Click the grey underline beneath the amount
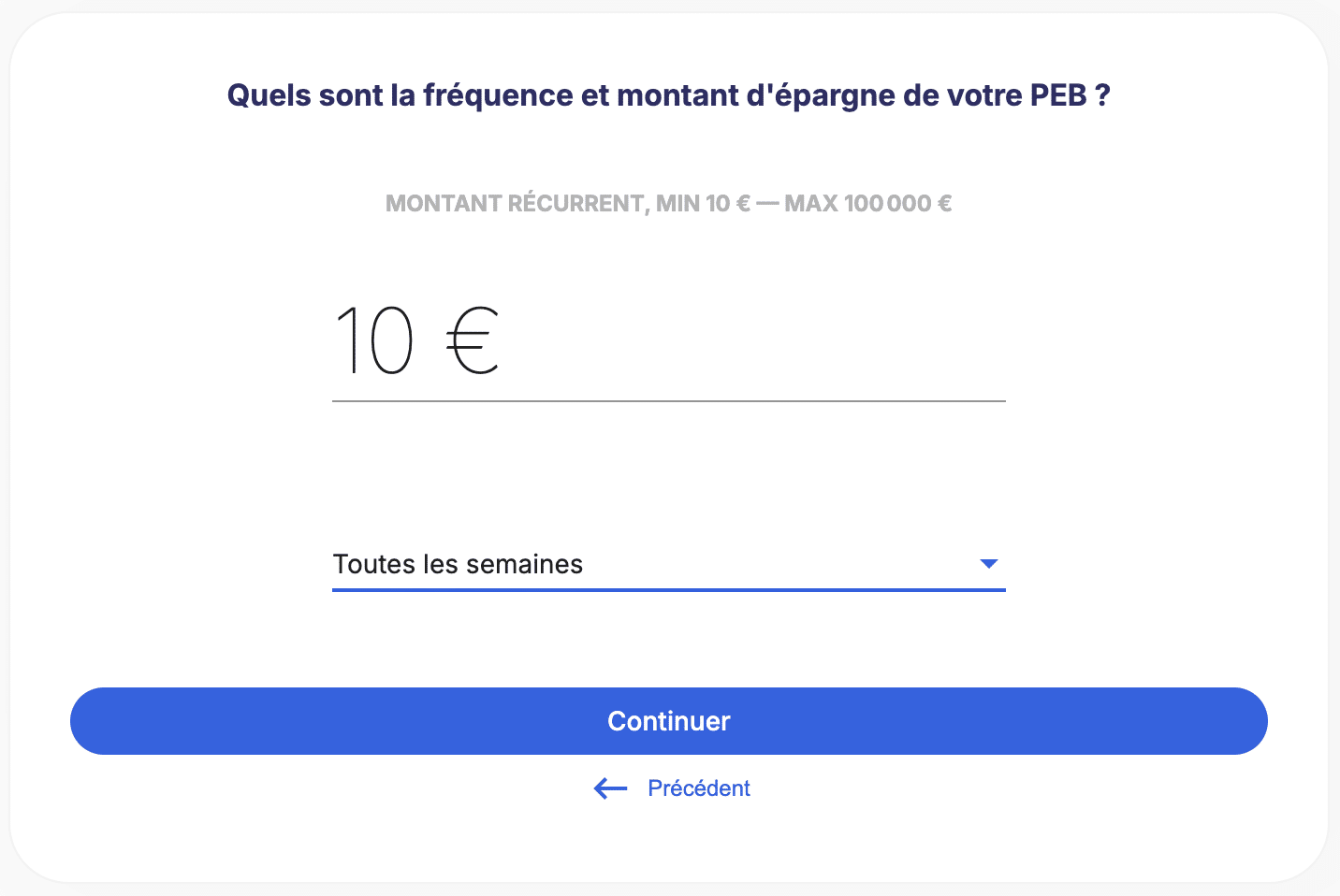The image size is (1340, 896). (x=668, y=401)
